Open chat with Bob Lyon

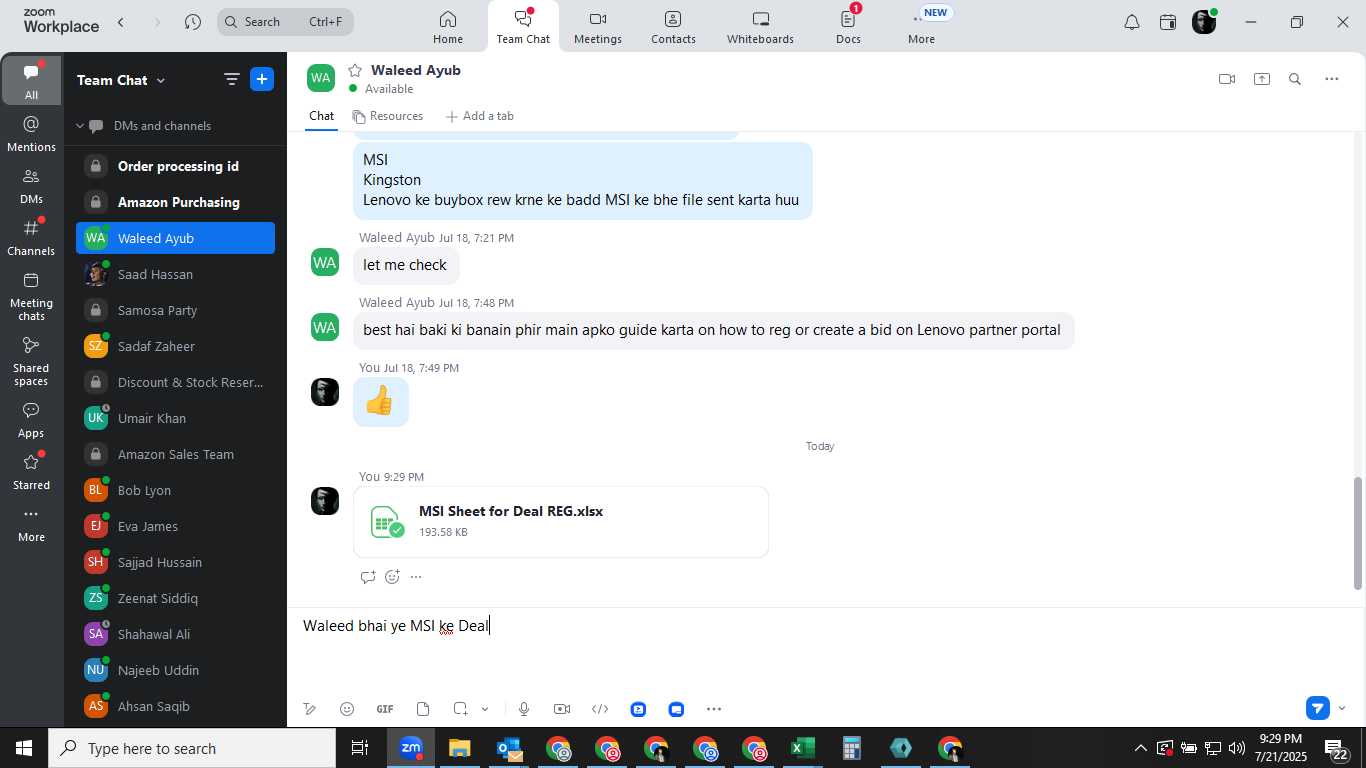[175, 490]
